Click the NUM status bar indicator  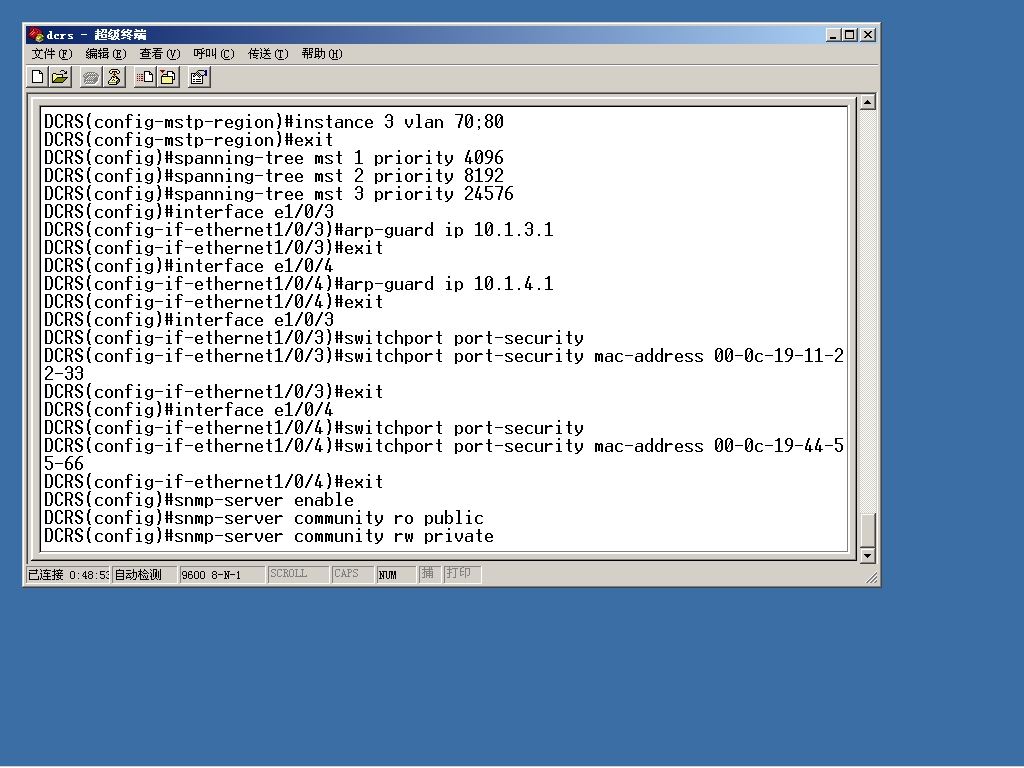click(x=396, y=574)
